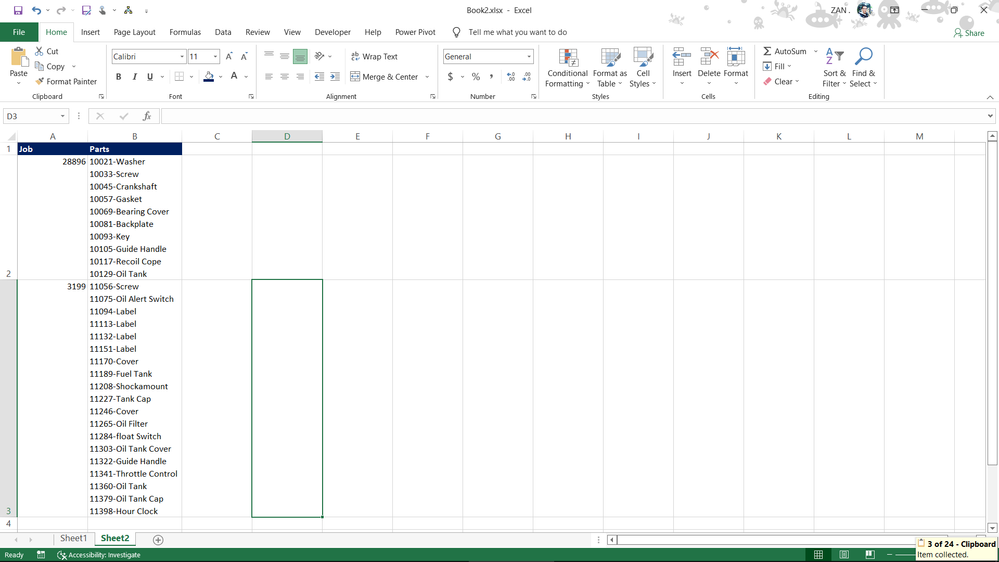Switch to the Formulas tab

coord(185,32)
